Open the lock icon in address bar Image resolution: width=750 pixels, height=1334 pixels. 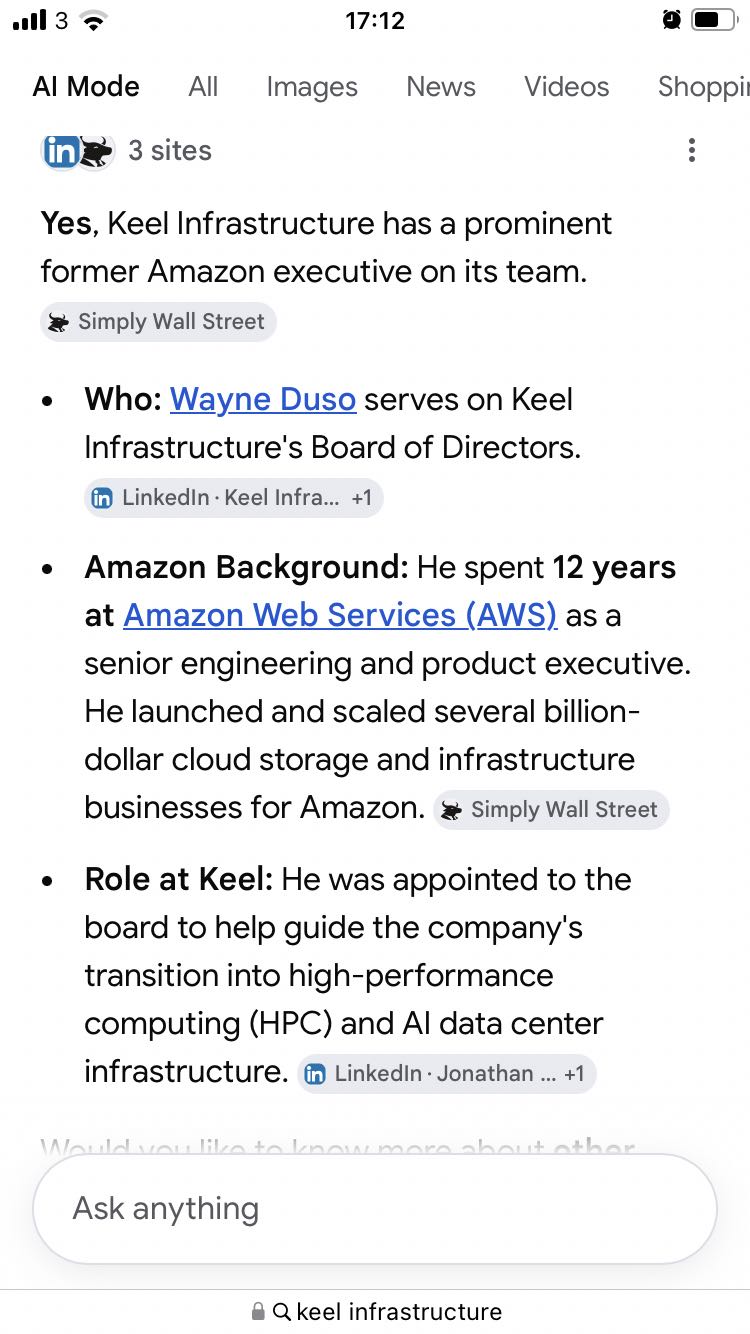tap(258, 1311)
